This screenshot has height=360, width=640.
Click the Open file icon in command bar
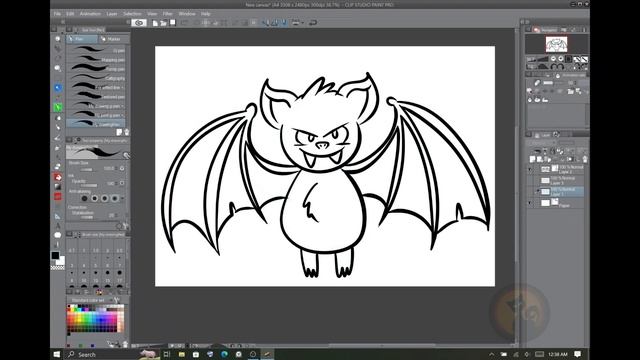[164, 23]
